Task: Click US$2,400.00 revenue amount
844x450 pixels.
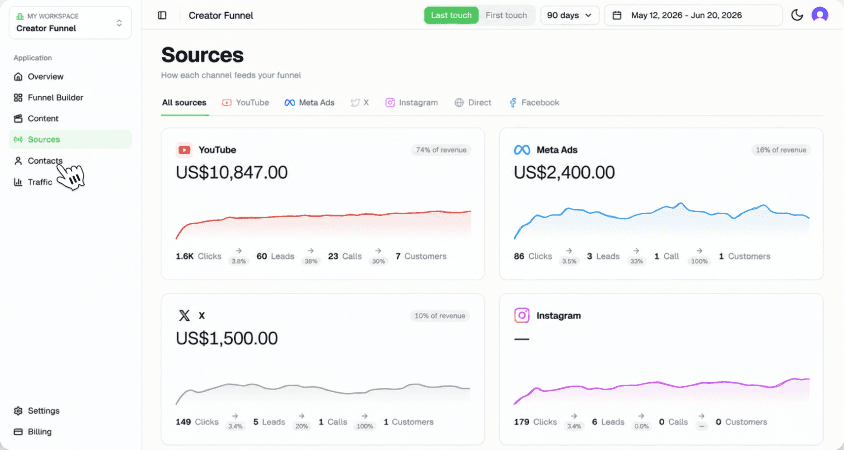Action: point(565,172)
